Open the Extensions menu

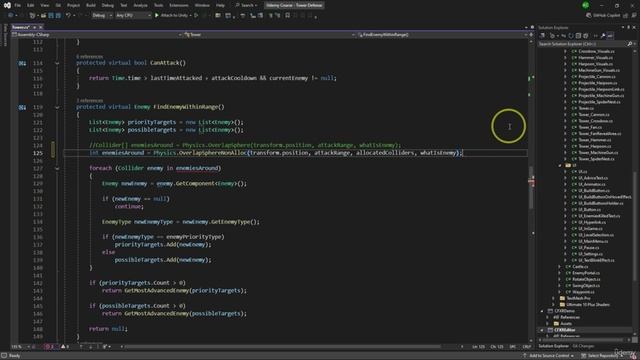[179, 5]
